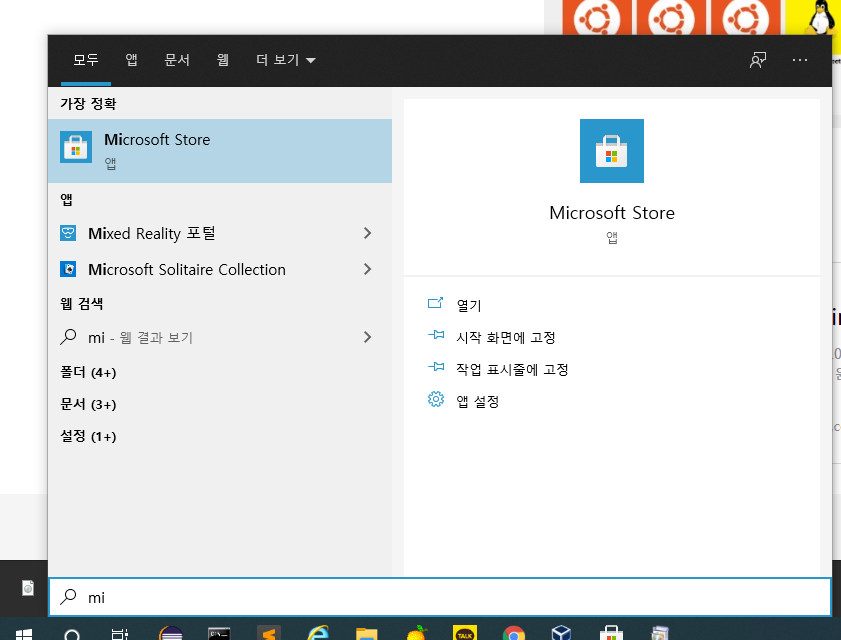Open the feedback person icon in the search header

click(758, 60)
